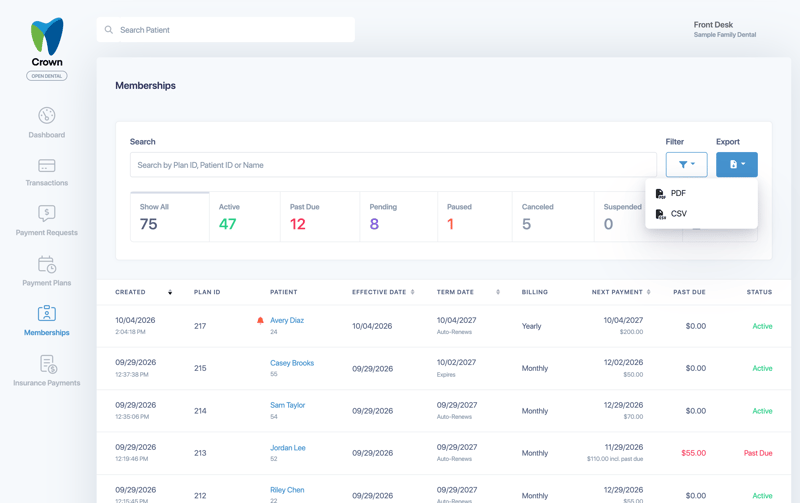The image size is (800, 503).
Task: Filter by Paused 1 membership
Action: tap(475, 217)
